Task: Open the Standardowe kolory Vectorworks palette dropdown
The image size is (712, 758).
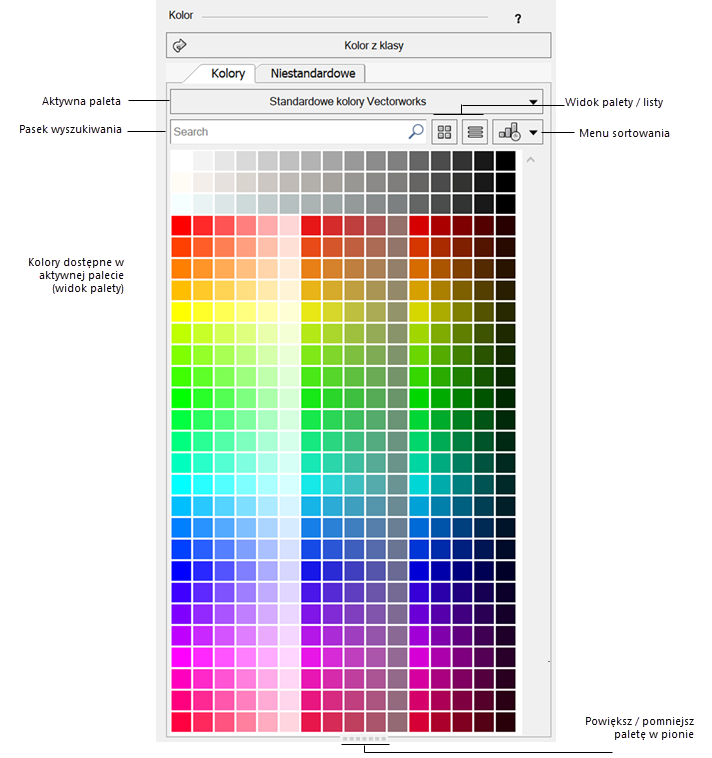Action: click(x=357, y=102)
